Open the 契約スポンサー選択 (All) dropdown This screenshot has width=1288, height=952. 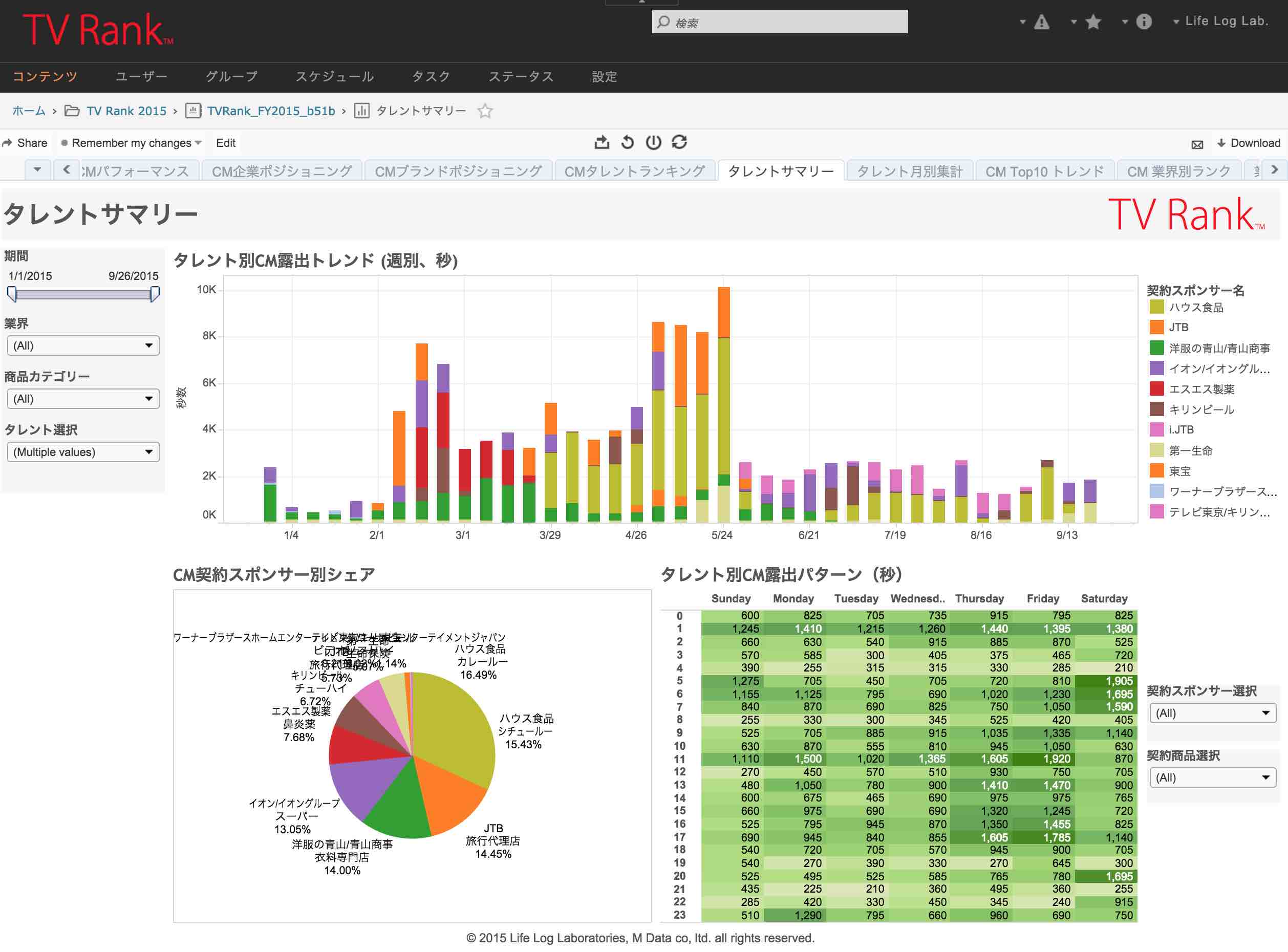1213,713
